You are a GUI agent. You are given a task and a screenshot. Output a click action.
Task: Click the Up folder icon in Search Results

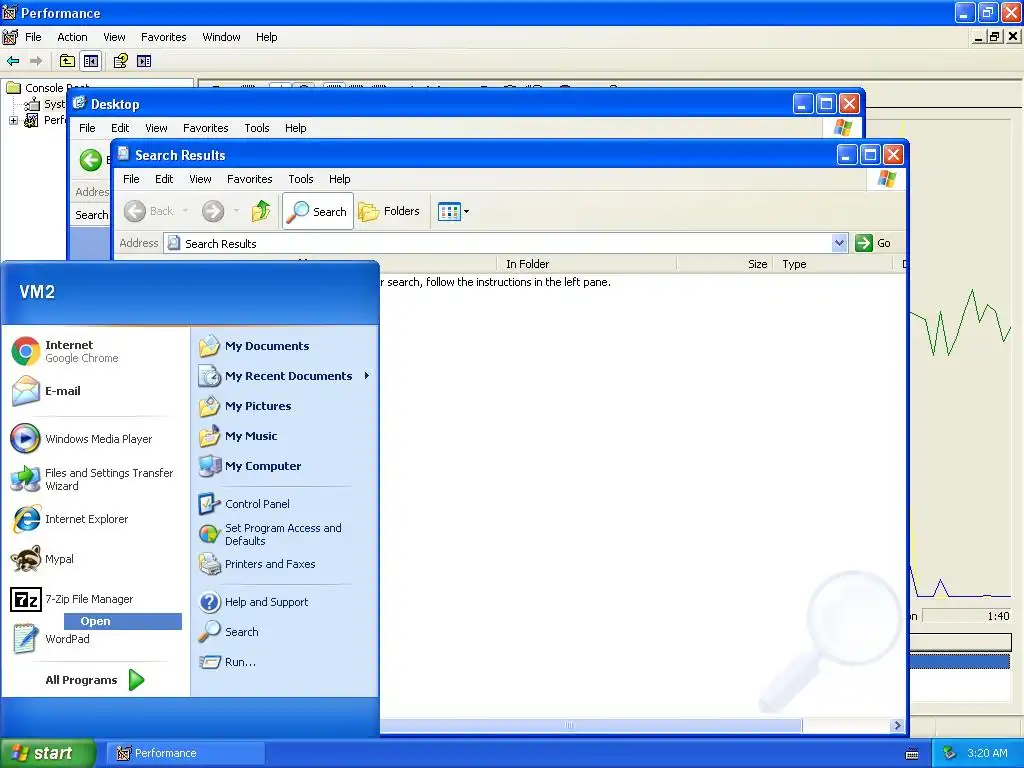coord(261,211)
